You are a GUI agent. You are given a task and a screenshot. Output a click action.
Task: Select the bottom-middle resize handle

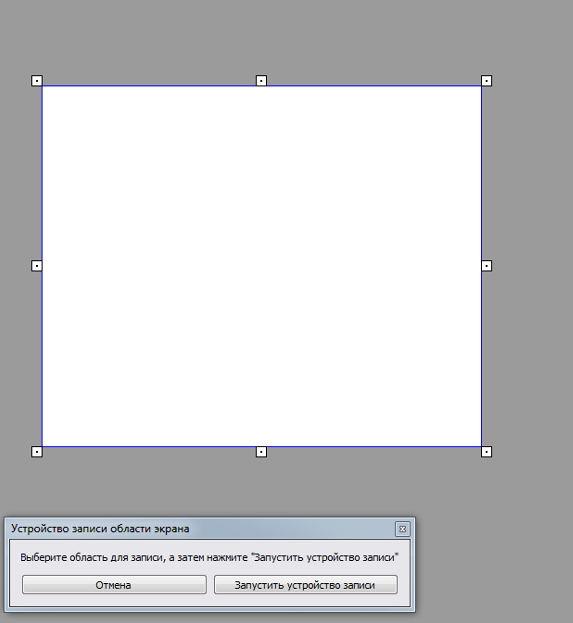coord(261,452)
